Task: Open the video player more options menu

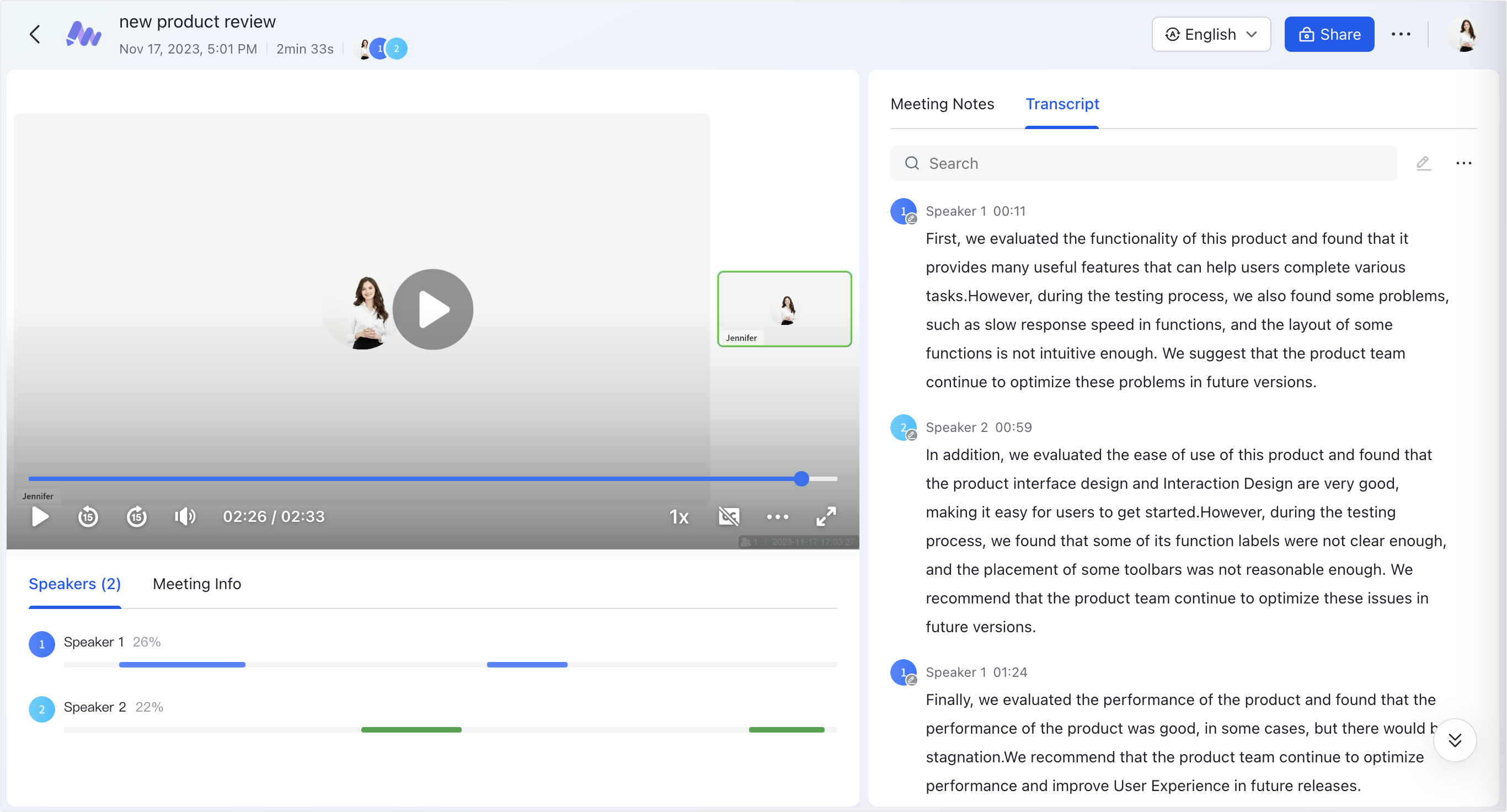Action: (777, 516)
